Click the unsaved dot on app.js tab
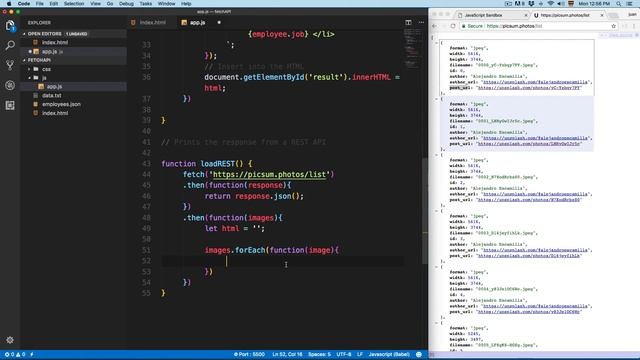Viewport: 640px width, 360px height. pos(219,22)
